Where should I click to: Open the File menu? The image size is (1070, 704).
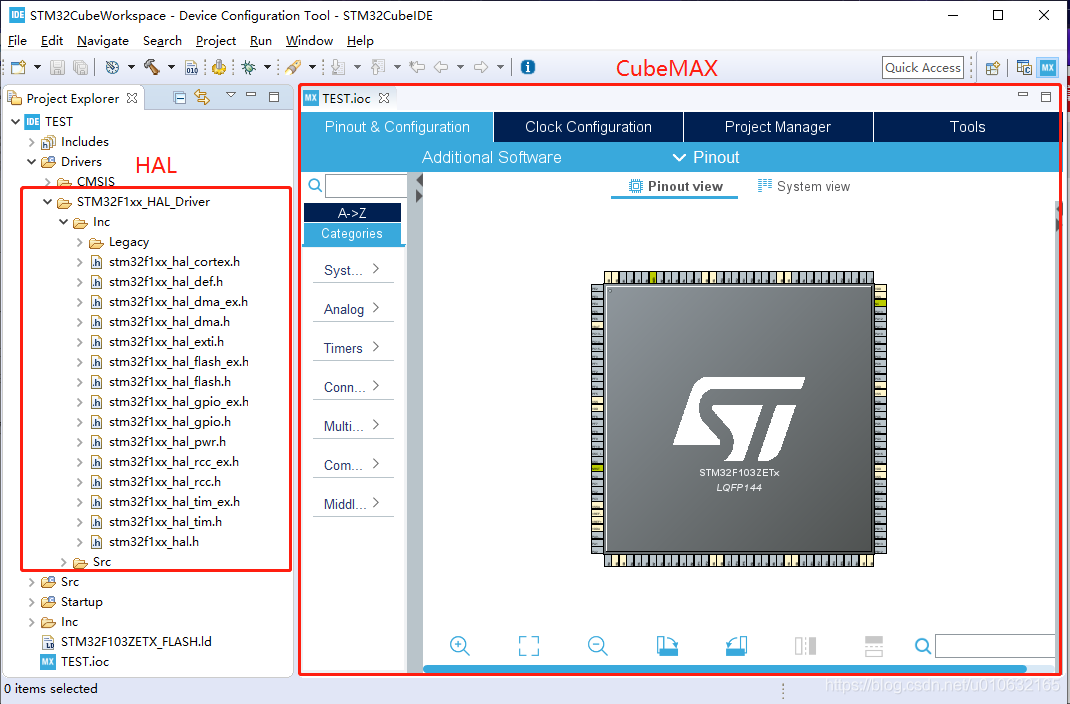coord(17,41)
